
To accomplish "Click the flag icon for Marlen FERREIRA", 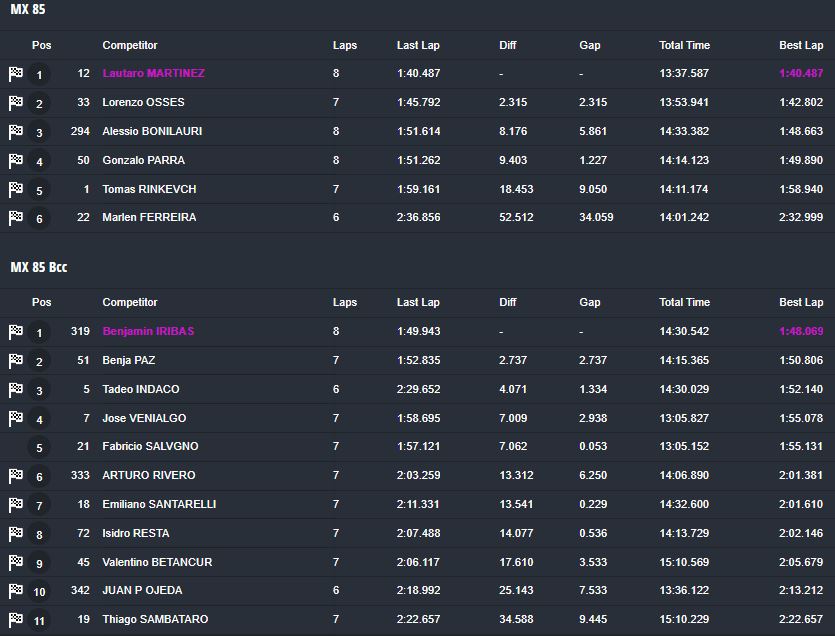I will pyautogui.click(x=15, y=218).
